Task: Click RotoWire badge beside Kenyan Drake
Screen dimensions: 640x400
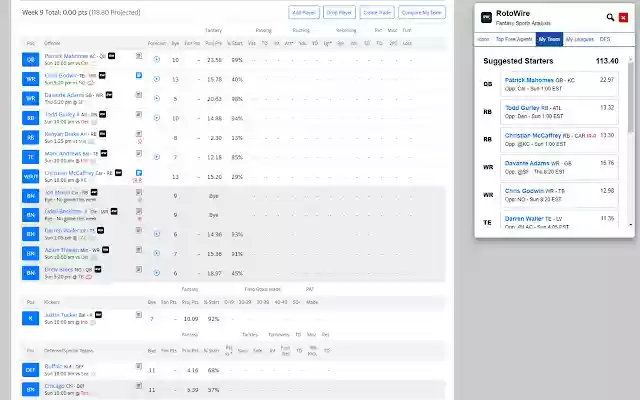Action: (x=102, y=134)
